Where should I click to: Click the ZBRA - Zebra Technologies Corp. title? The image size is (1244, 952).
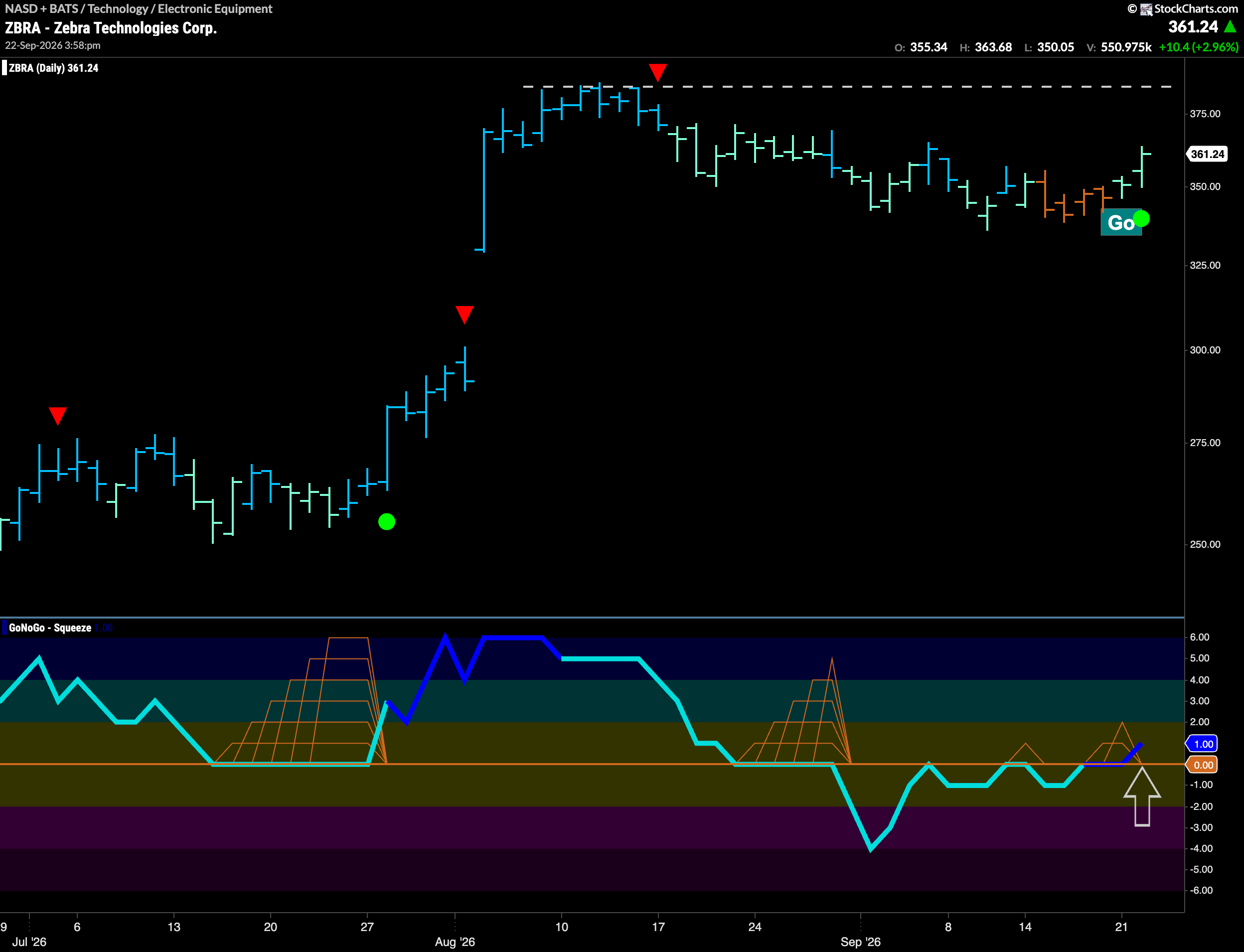(x=111, y=28)
